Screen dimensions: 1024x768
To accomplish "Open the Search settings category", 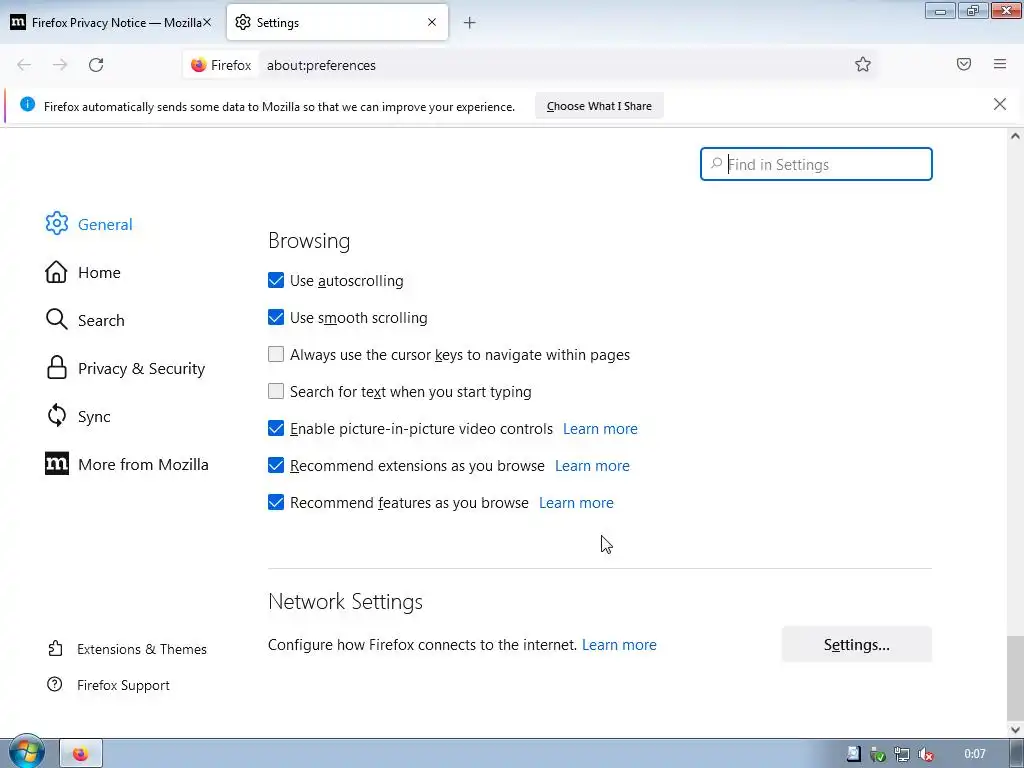I will [x=85, y=320].
